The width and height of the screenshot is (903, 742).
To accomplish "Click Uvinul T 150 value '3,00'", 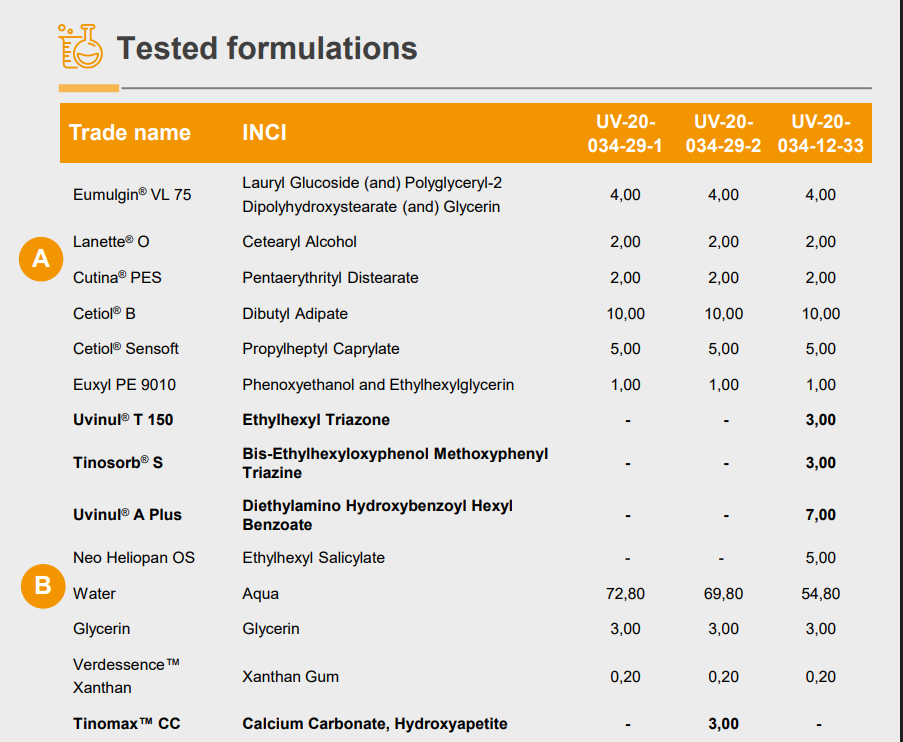I will click(821, 419).
